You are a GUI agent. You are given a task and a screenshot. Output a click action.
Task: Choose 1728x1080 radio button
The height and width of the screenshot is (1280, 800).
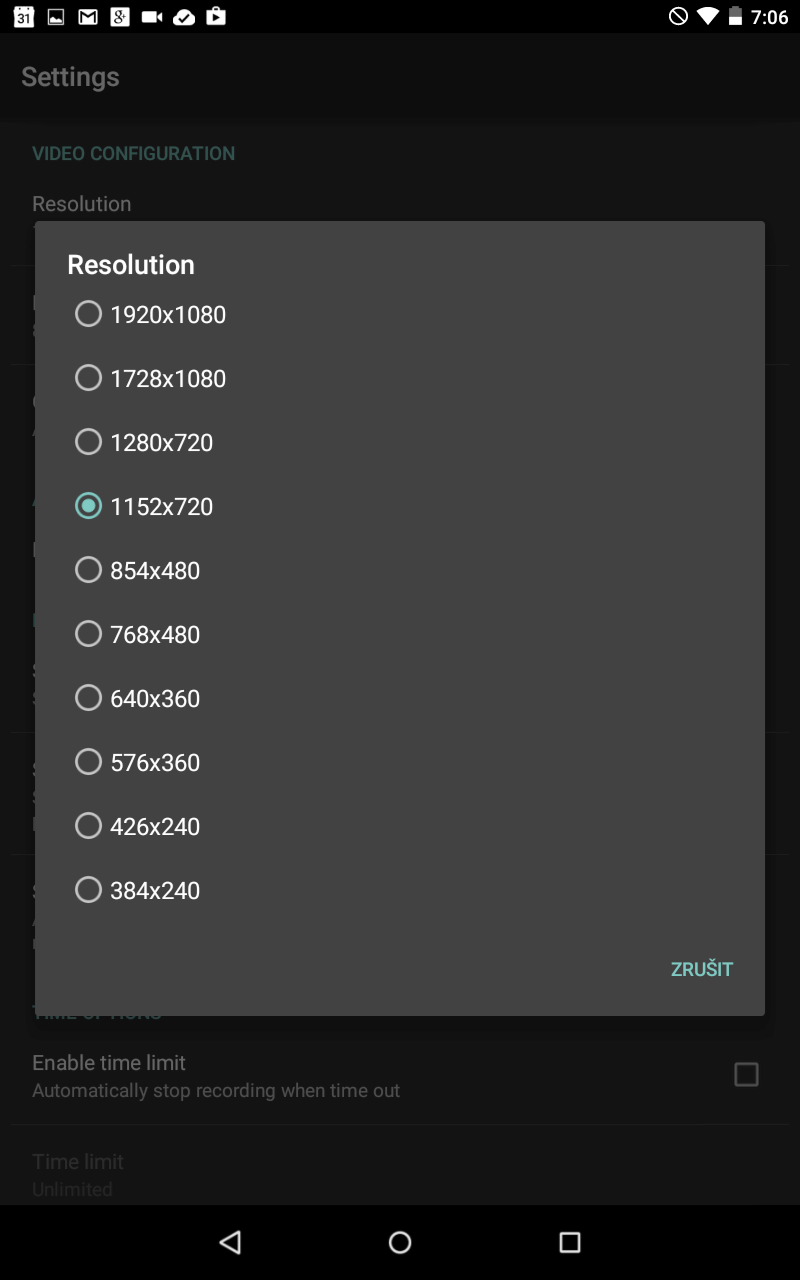pos(89,378)
